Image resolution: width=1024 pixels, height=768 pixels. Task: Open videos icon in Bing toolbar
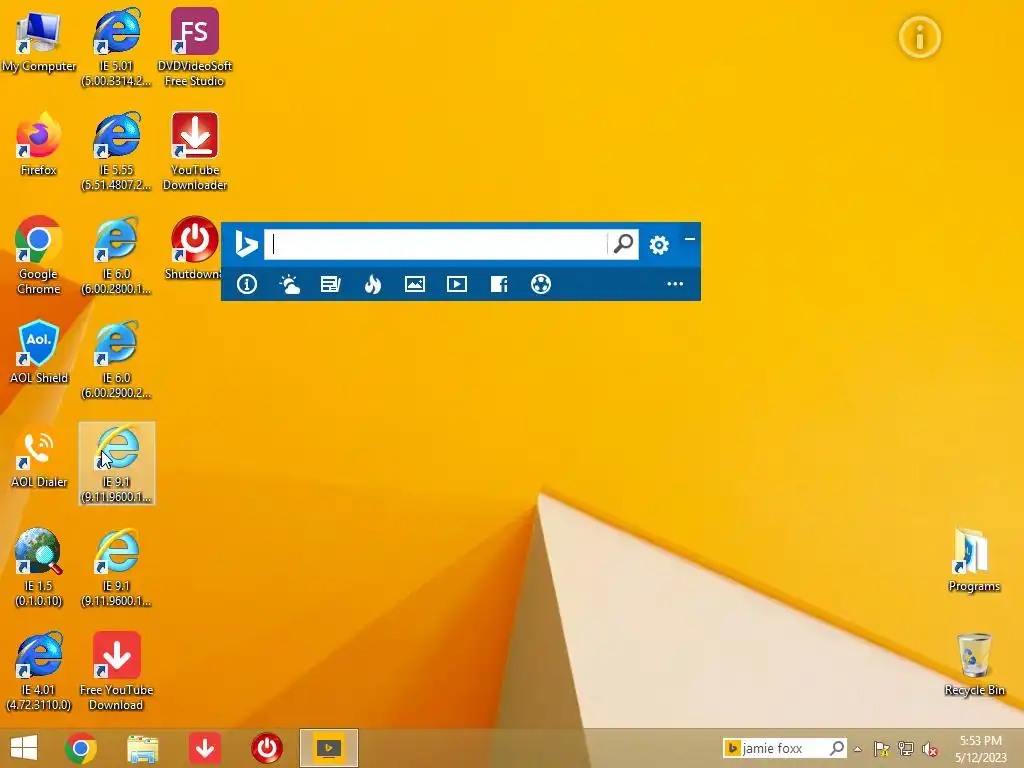(456, 284)
